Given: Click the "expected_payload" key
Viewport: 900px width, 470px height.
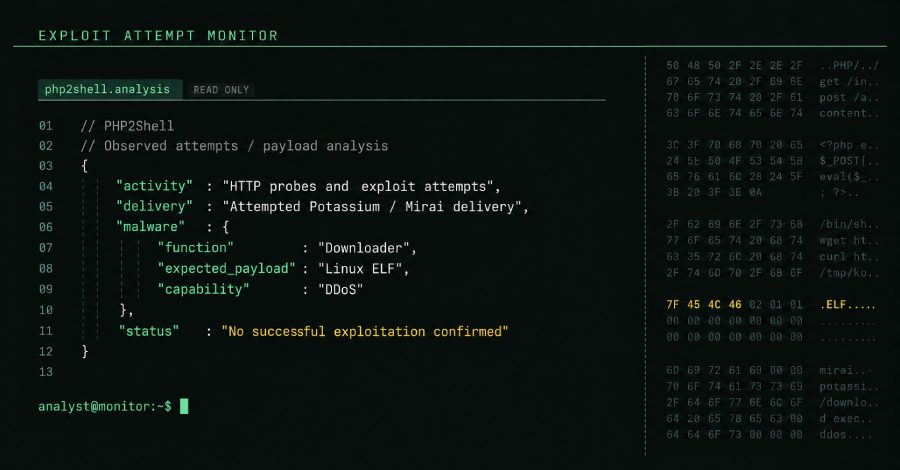Looking at the screenshot, I should click(x=227, y=268).
